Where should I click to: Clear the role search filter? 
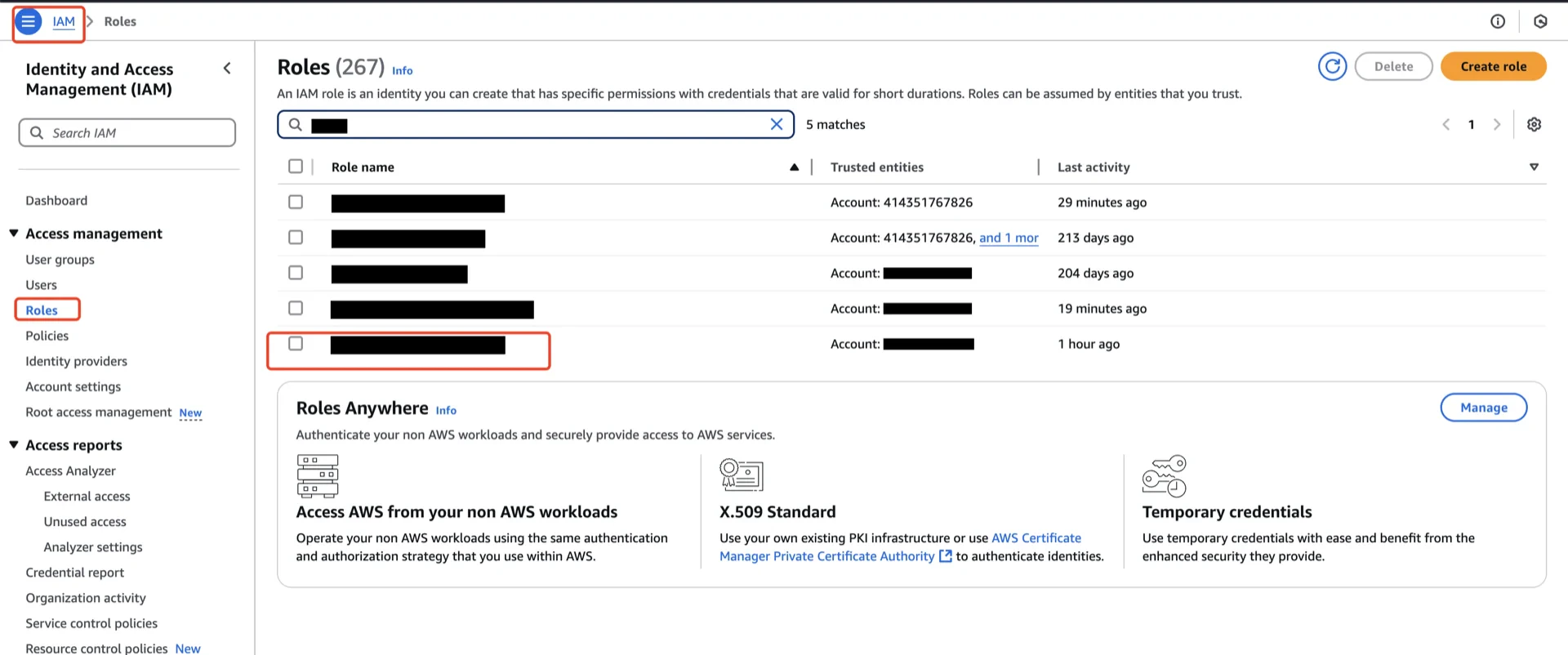pos(777,124)
